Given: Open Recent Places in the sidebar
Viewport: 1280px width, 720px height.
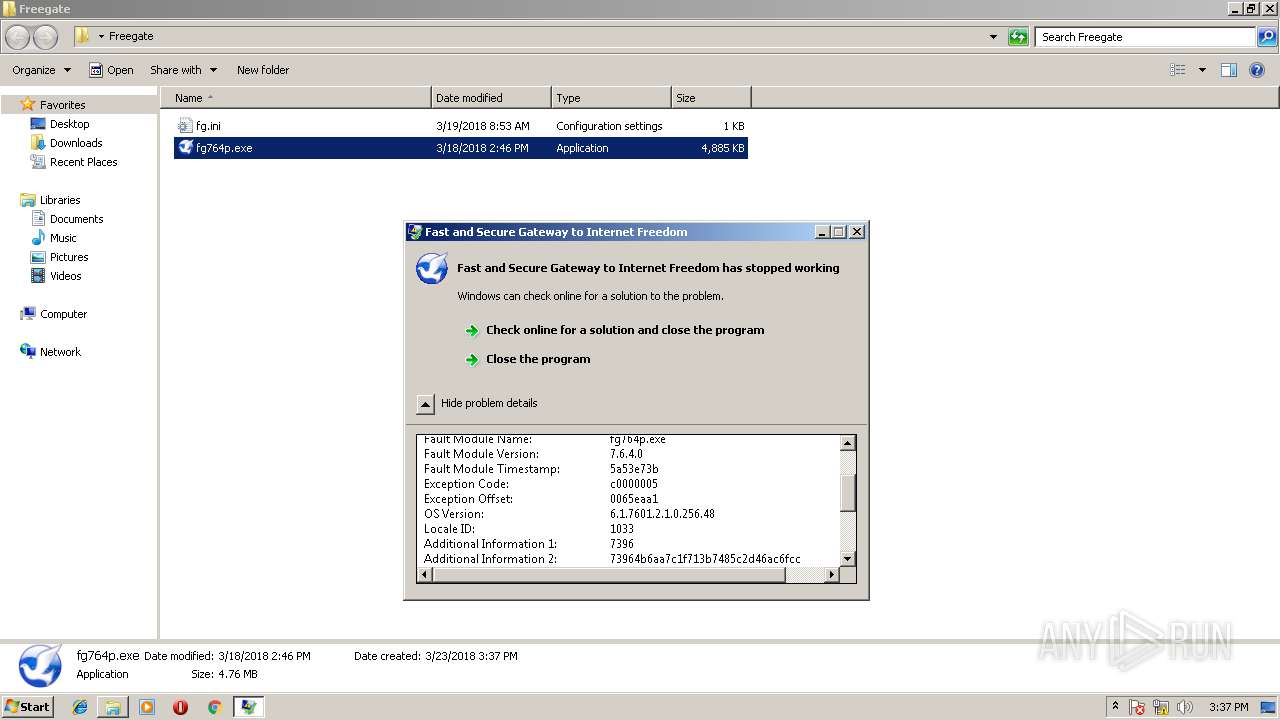Looking at the screenshot, I should (83, 162).
